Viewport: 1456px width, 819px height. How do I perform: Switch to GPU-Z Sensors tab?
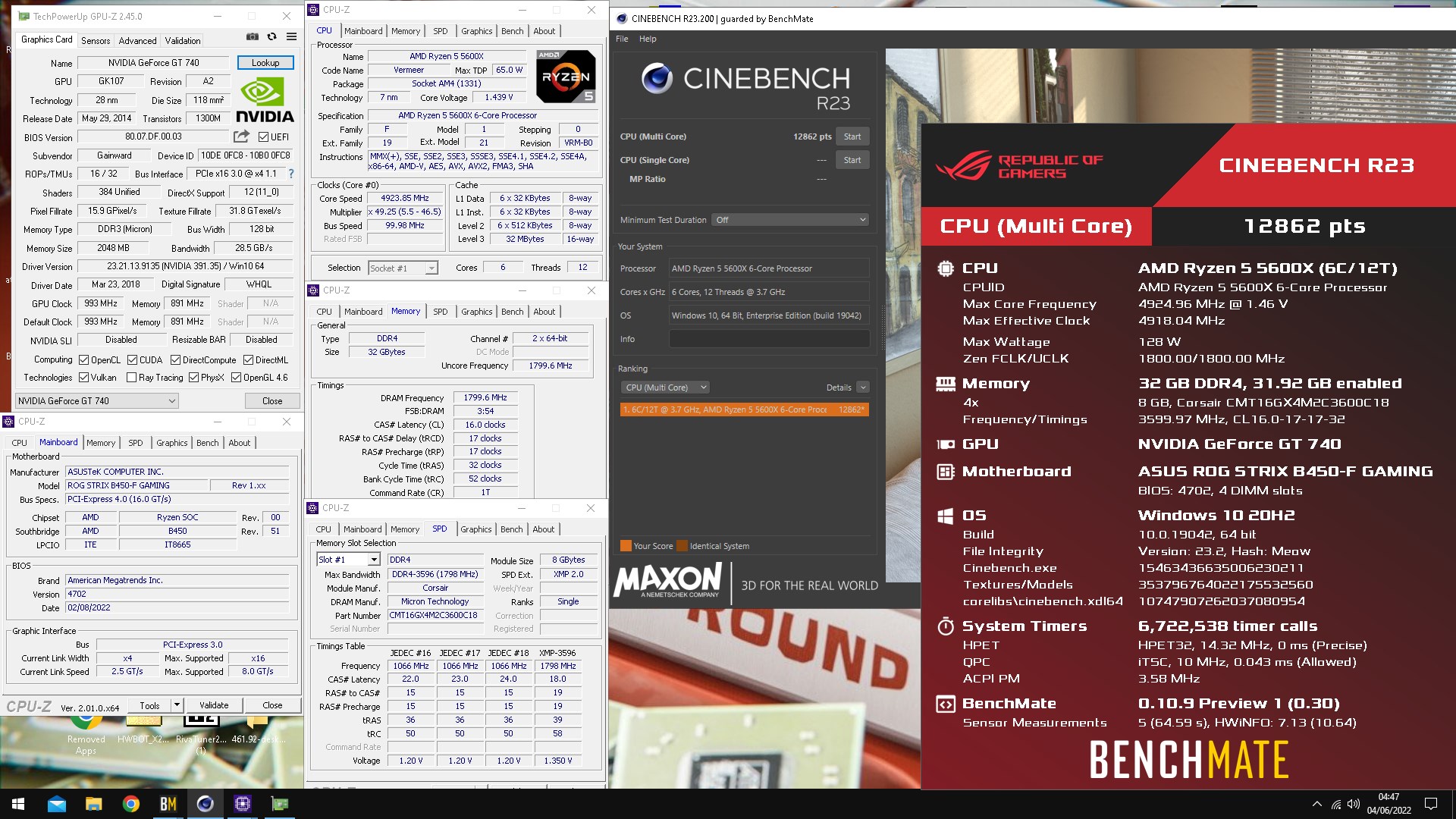pos(96,41)
